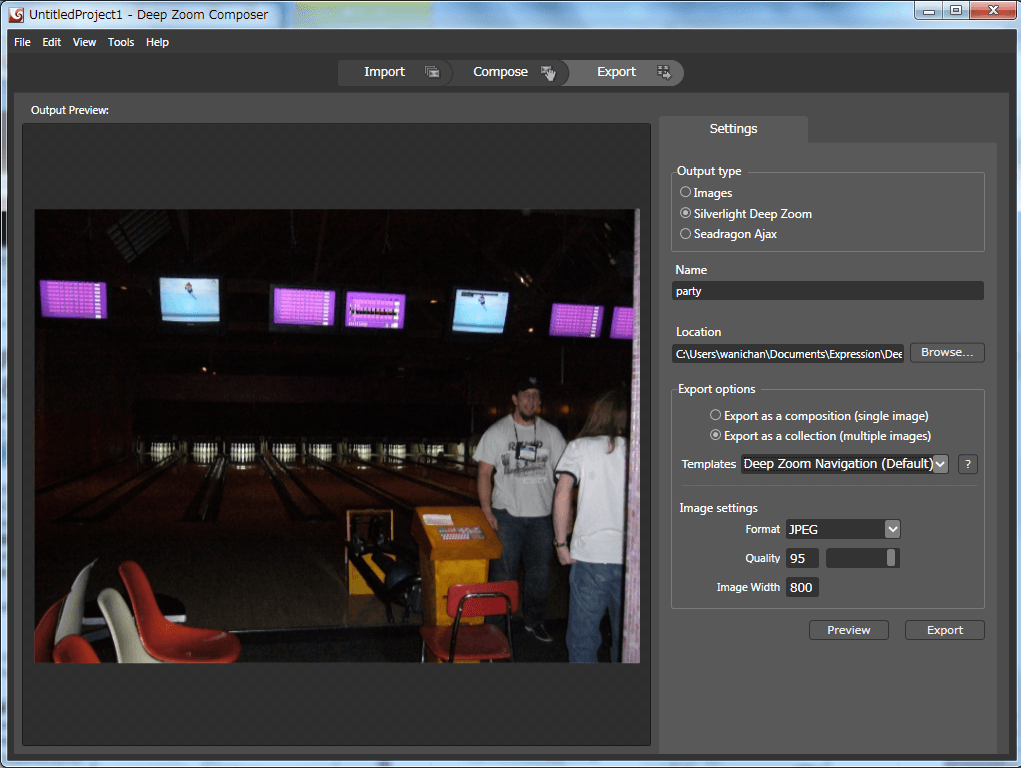Click the Import step icon

[x=432, y=72]
